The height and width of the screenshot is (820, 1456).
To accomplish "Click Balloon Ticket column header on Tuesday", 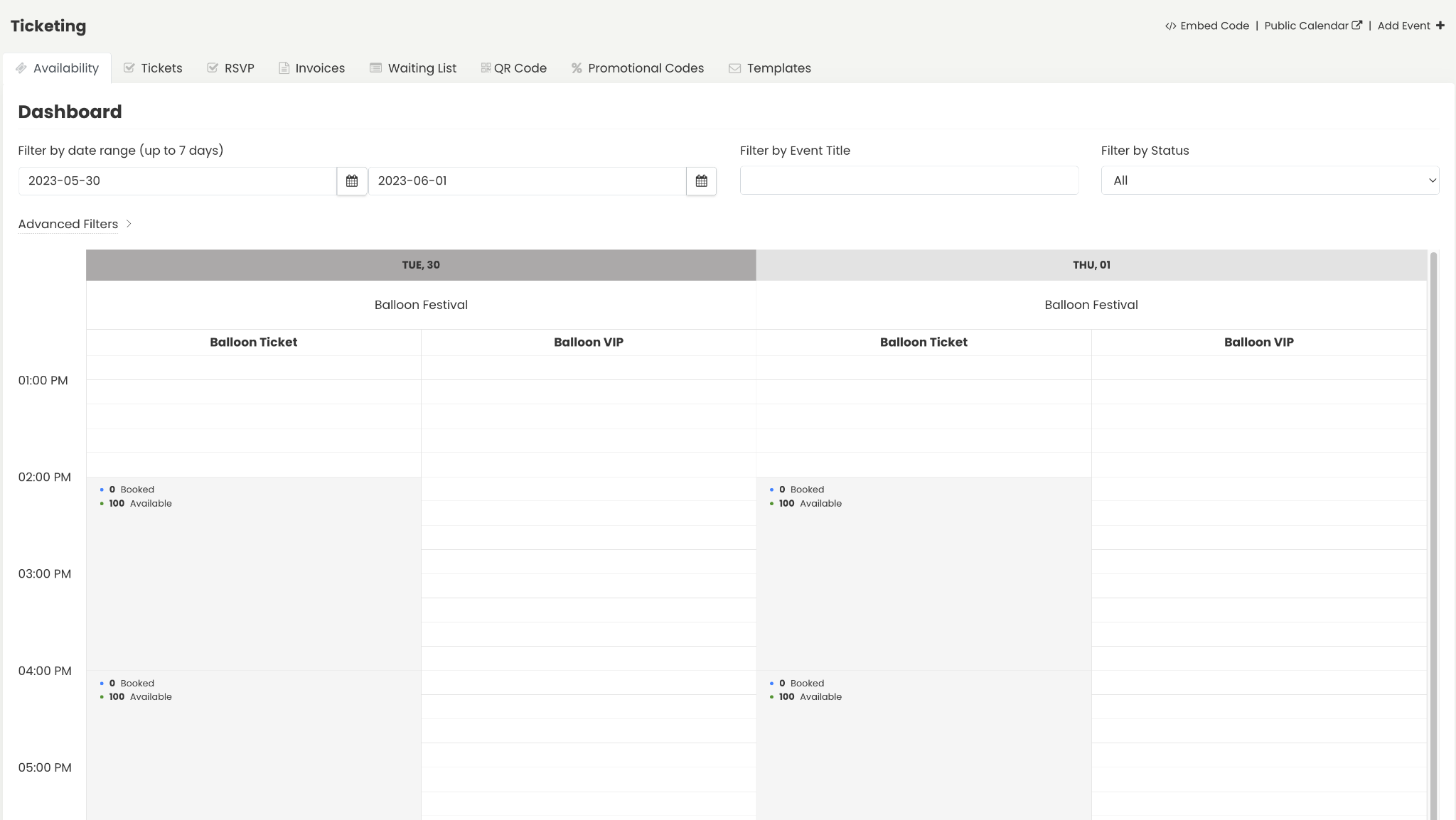I will click(254, 342).
